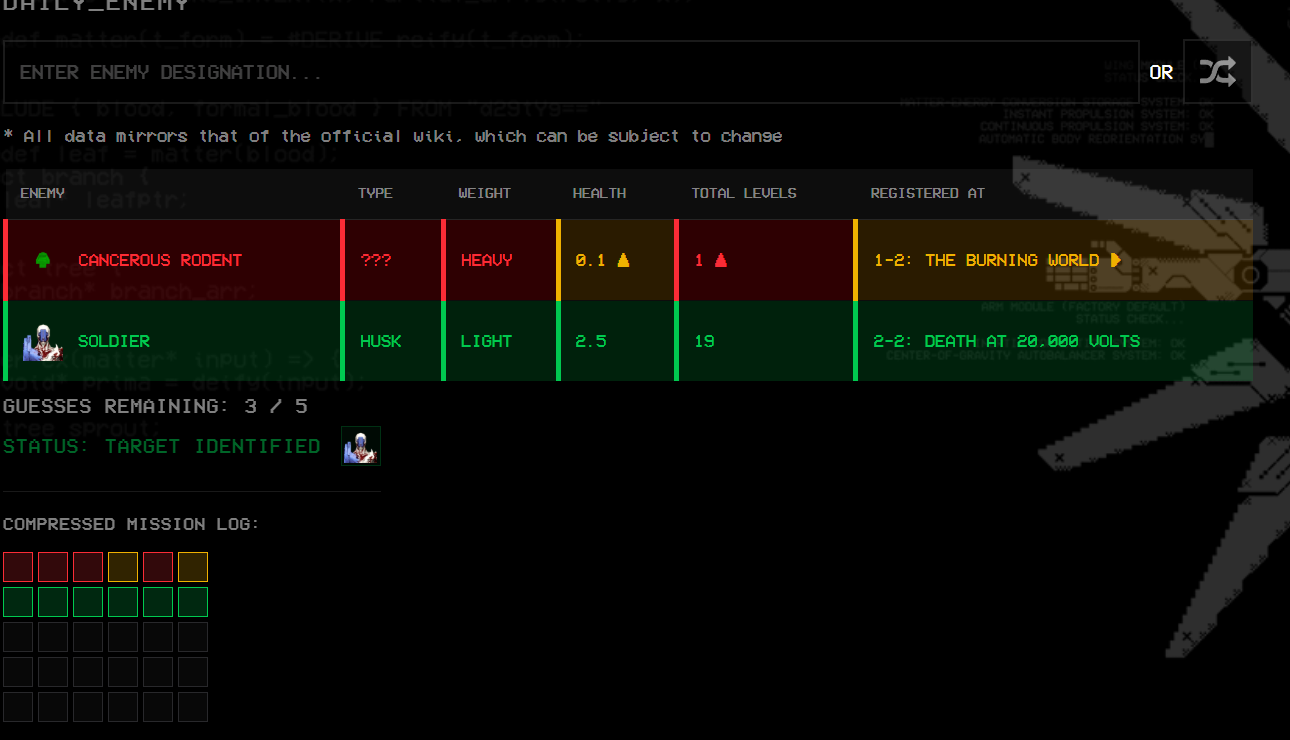
Task: Click the up arrow beside total levels 1
Action: [x=720, y=260]
